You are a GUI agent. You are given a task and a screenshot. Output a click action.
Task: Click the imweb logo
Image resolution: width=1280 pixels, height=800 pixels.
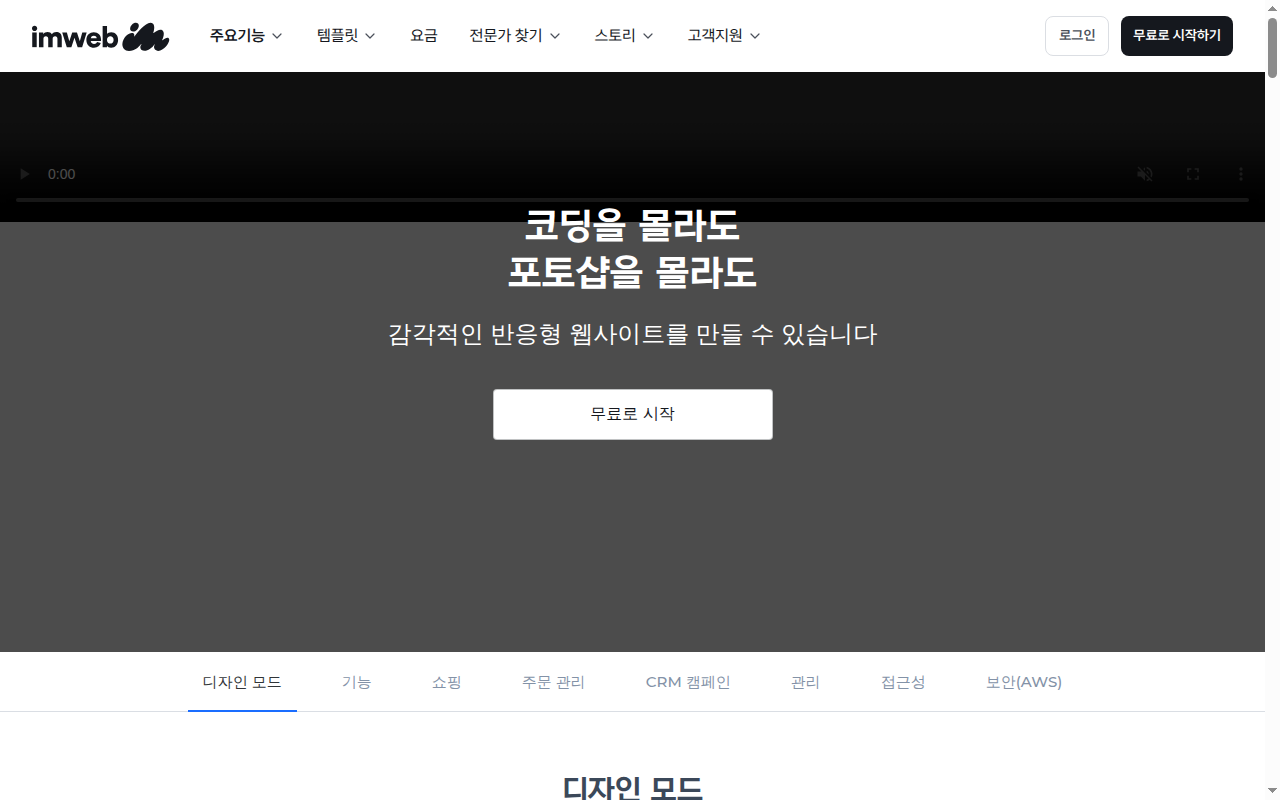click(100, 37)
